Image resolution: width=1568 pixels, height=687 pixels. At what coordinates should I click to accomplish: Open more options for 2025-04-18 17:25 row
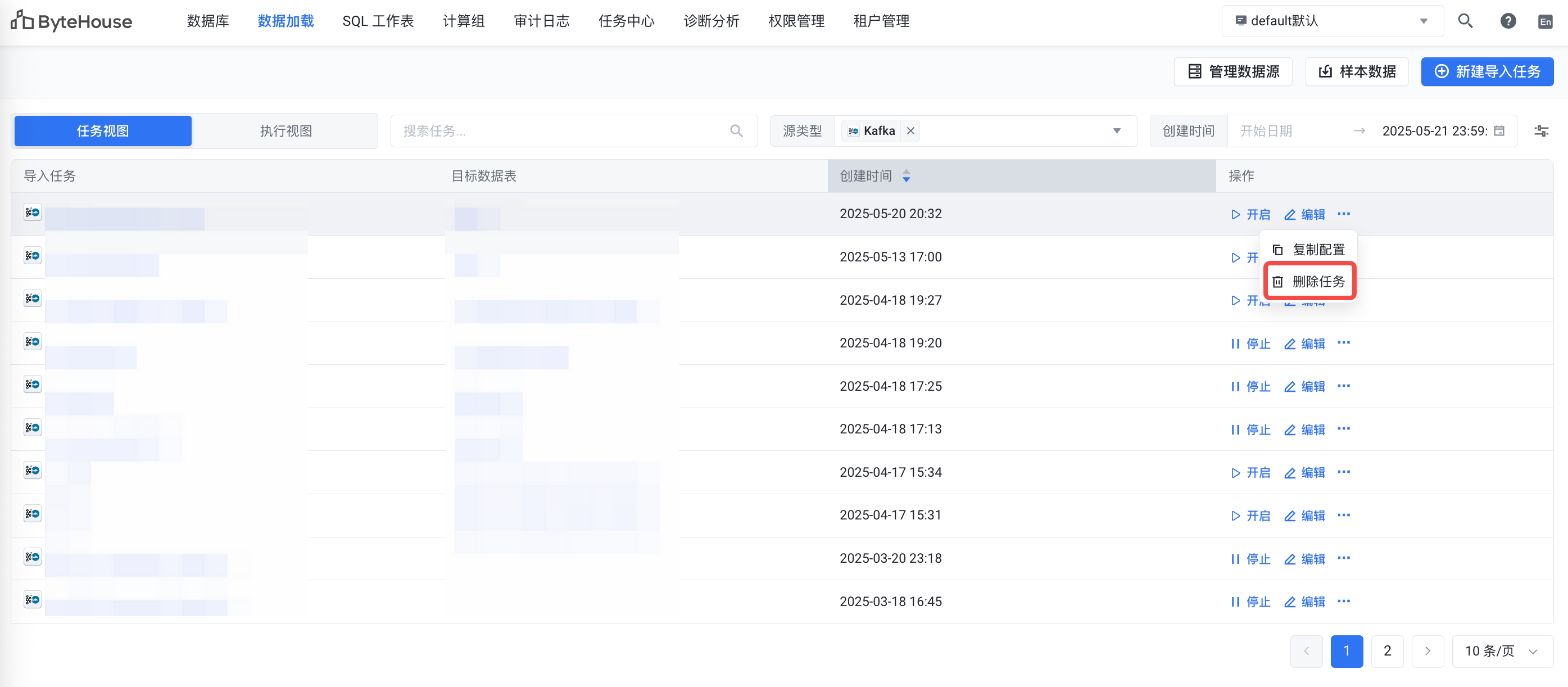coord(1343,386)
